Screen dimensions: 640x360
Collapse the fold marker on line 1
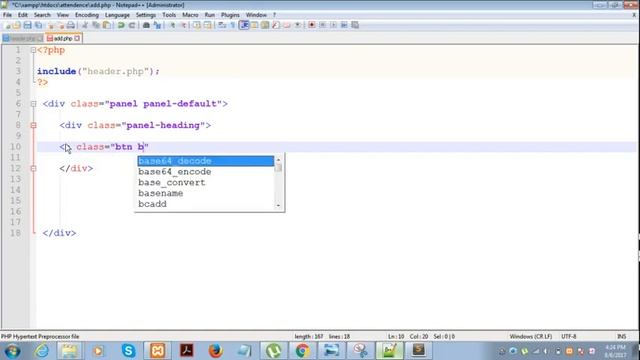coord(33,50)
